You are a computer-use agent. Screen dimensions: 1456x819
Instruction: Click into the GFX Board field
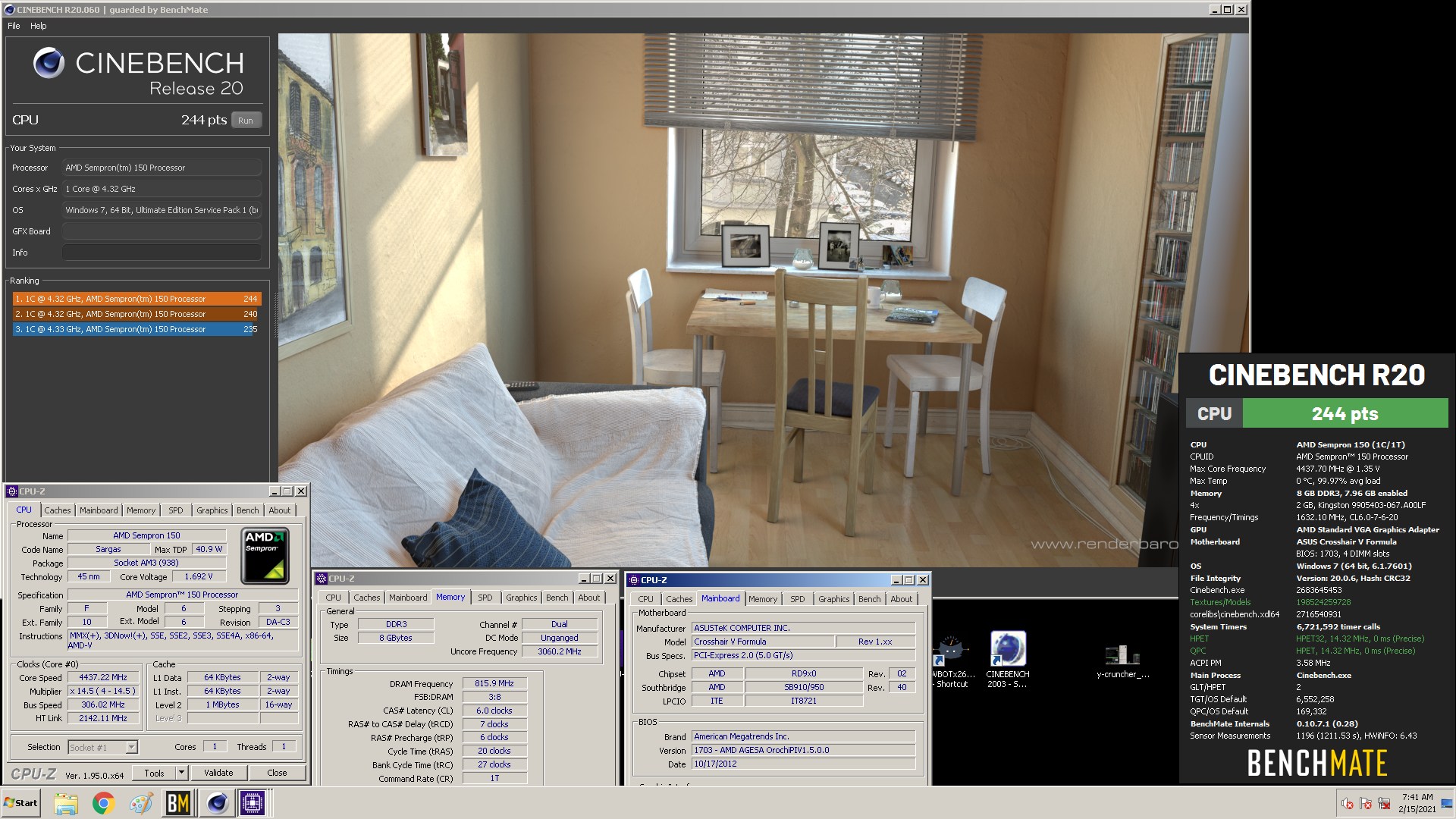point(162,231)
